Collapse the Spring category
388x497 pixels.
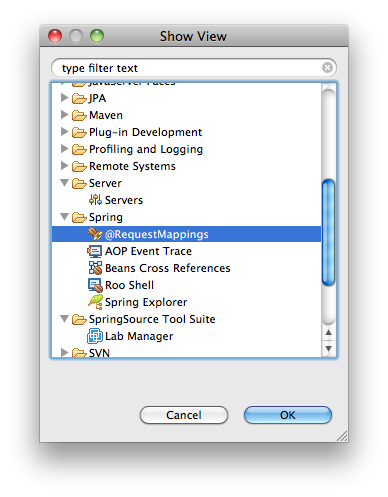tap(65, 217)
